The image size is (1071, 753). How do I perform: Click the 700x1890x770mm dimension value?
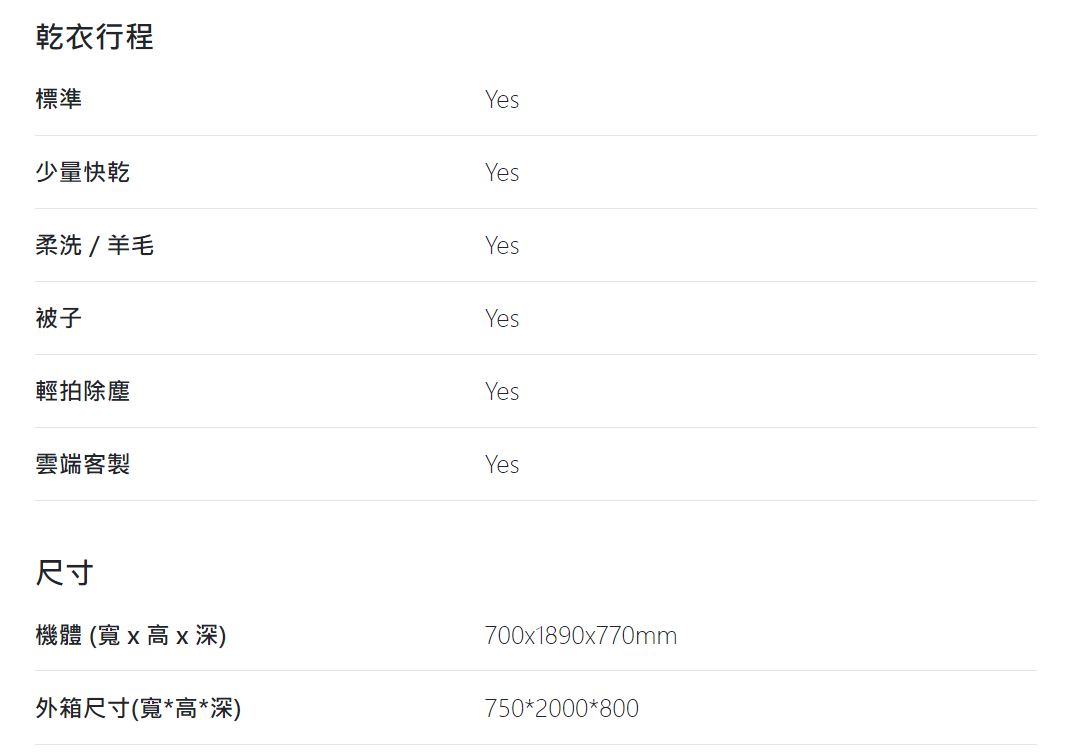(x=581, y=636)
